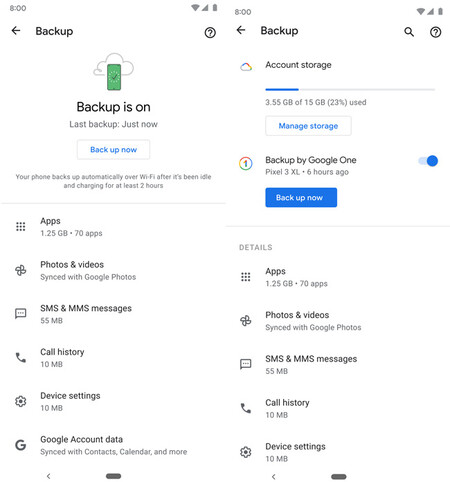Open Manage storage
450x482 pixels.
tap(308, 126)
